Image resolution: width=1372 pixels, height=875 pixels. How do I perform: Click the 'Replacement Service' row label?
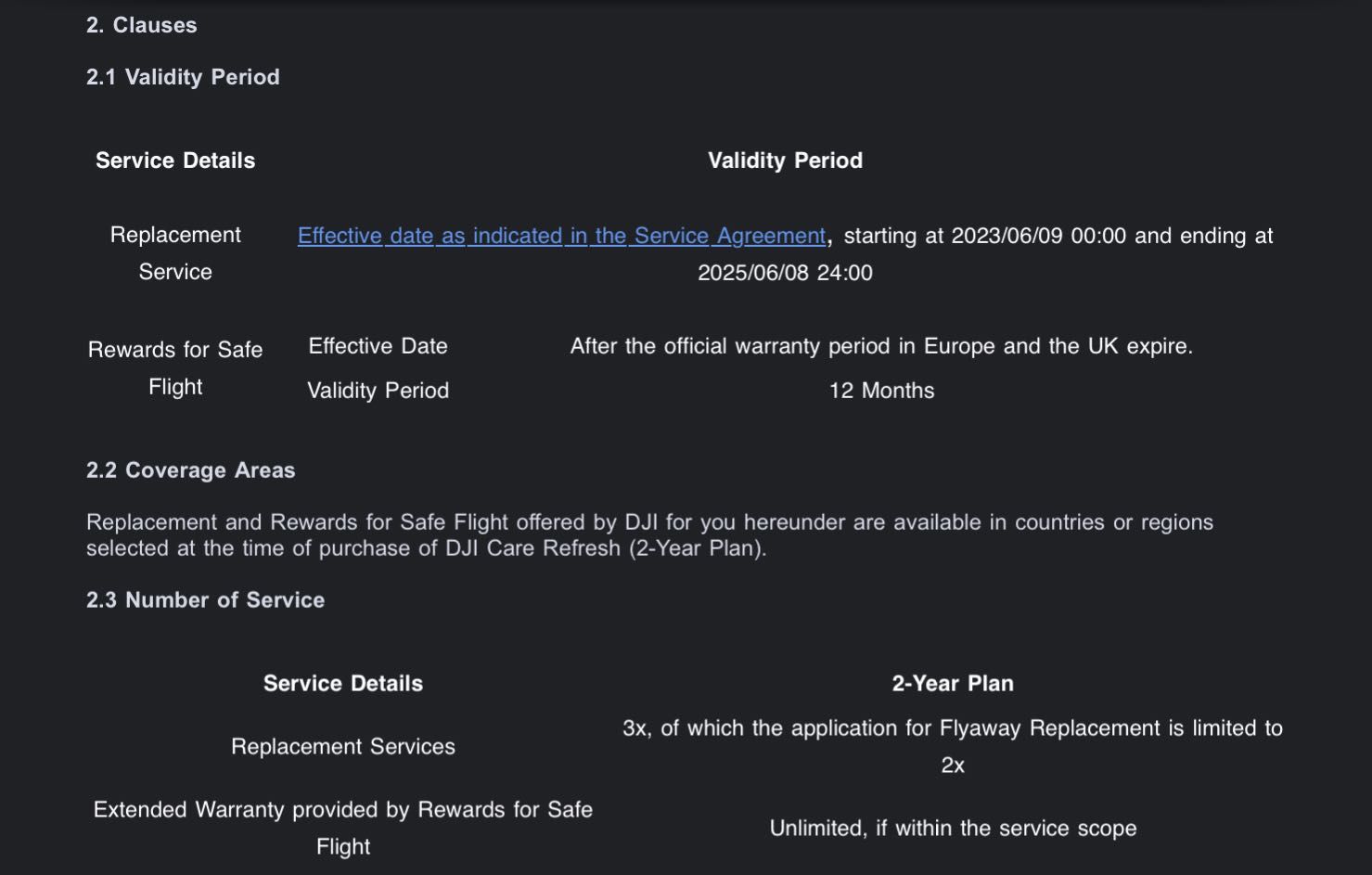click(175, 253)
